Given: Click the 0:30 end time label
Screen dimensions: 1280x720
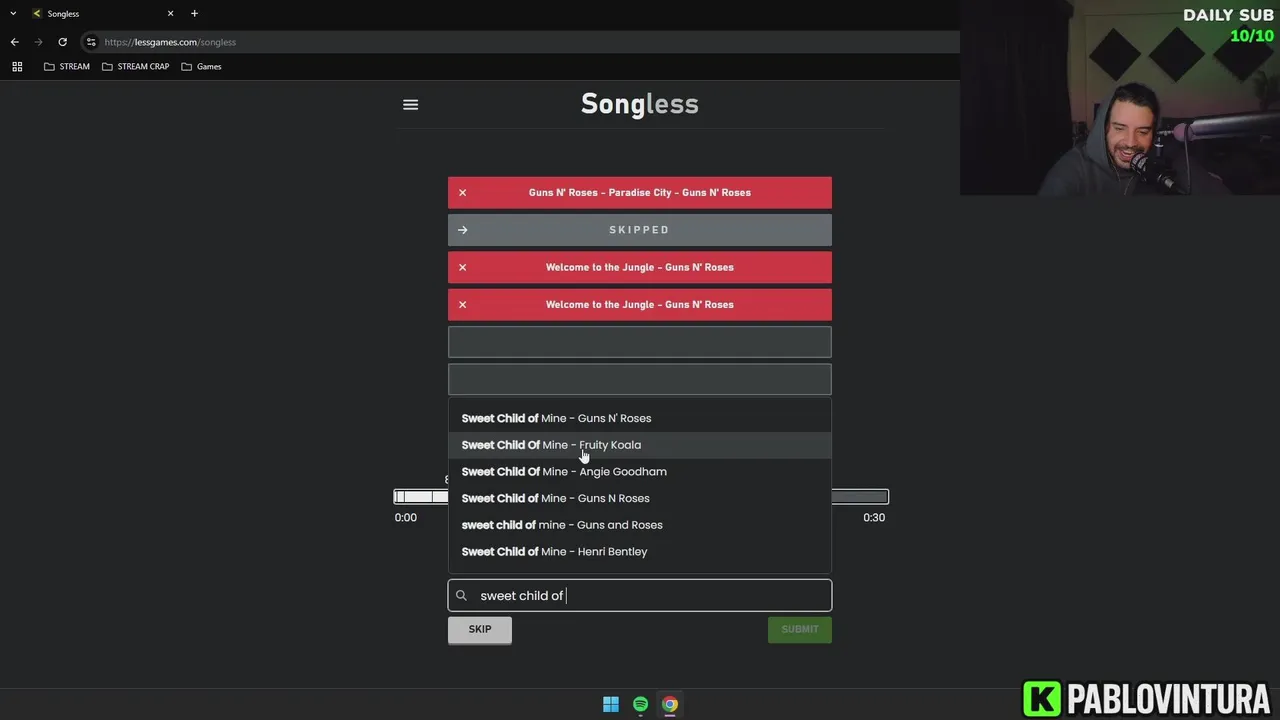Looking at the screenshot, I should tap(874, 517).
